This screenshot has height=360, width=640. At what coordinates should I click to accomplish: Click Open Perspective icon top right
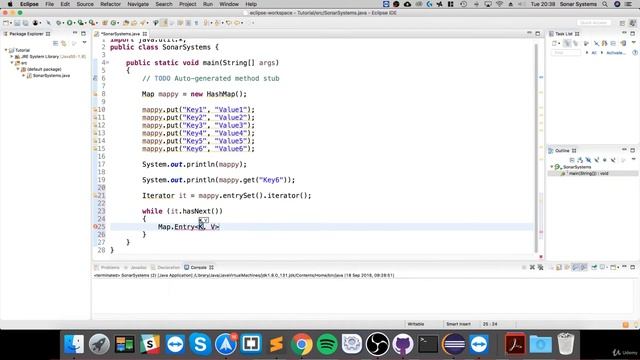pyautogui.click(x=622, y=23)
